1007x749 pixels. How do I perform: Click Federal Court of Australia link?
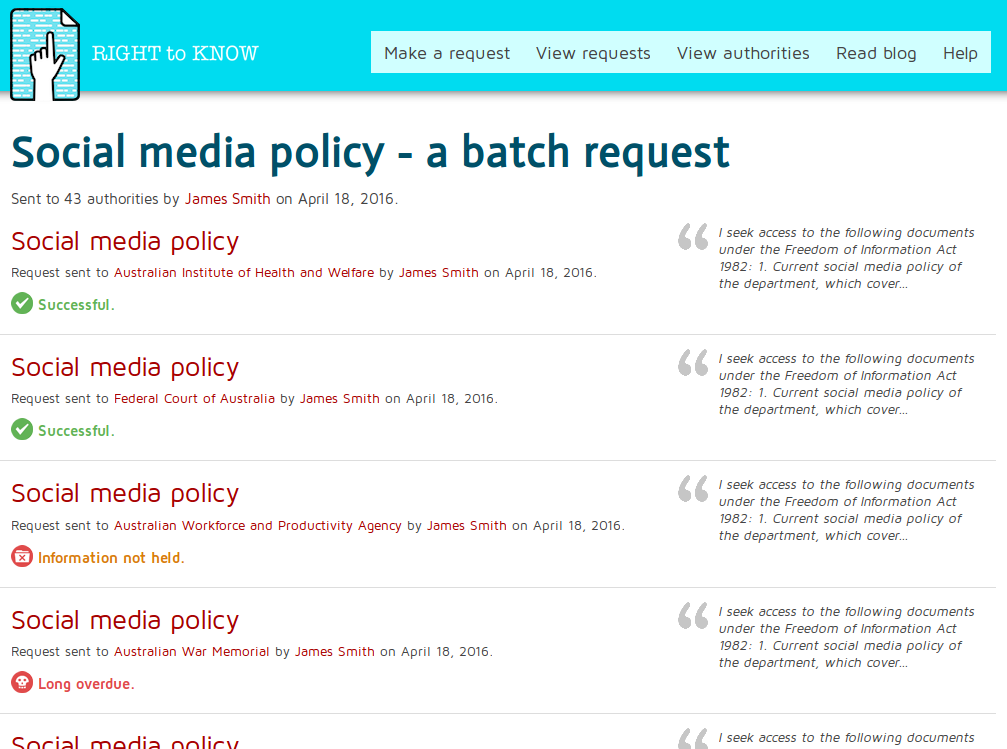click(194, 398)
